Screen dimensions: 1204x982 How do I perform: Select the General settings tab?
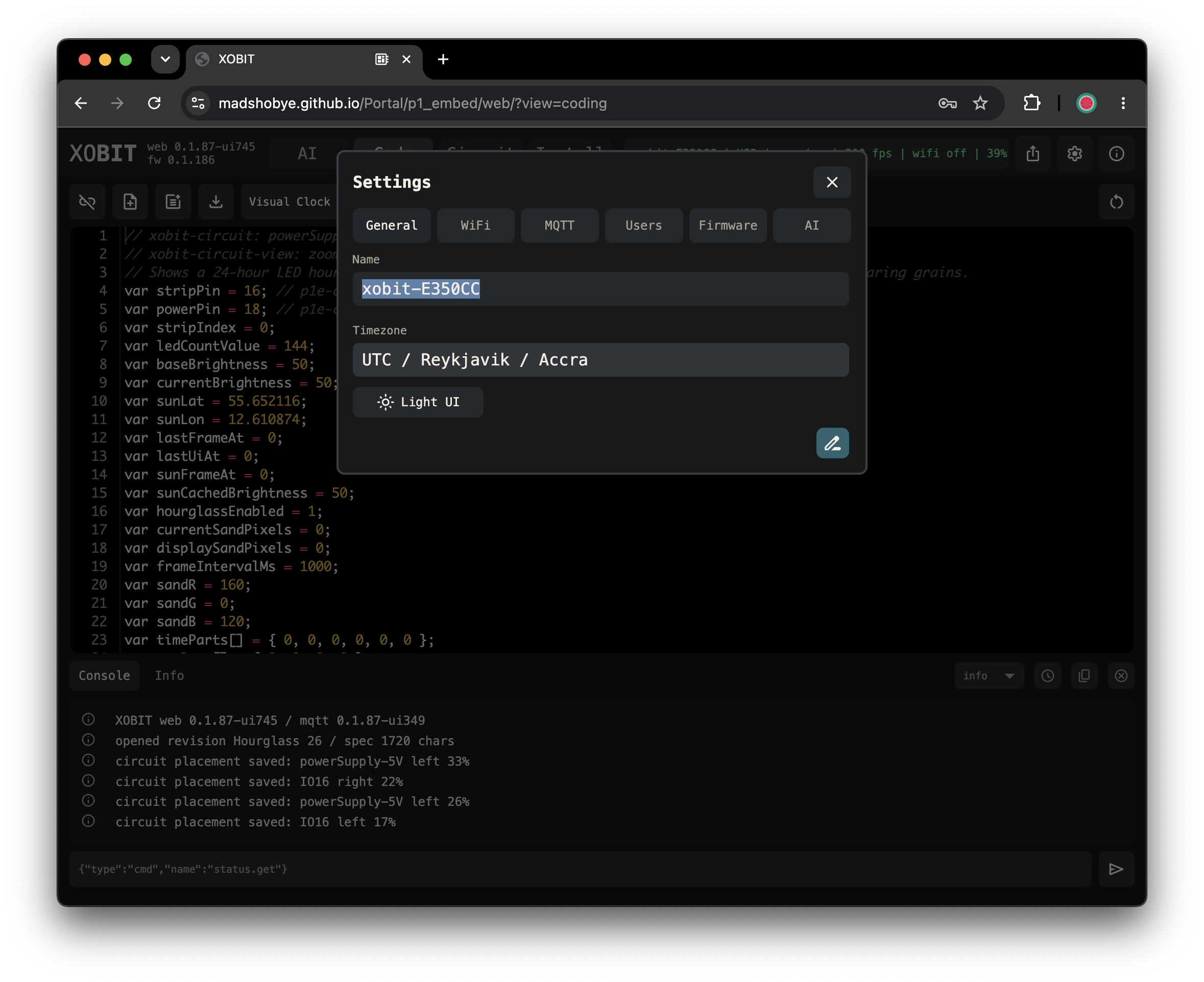pos(392,225)
